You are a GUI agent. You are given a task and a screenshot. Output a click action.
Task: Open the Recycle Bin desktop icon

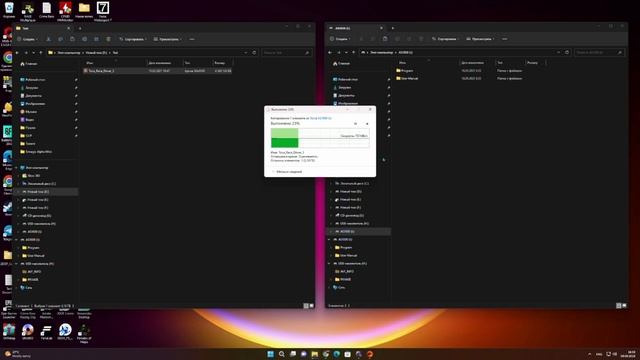point(9,9)
